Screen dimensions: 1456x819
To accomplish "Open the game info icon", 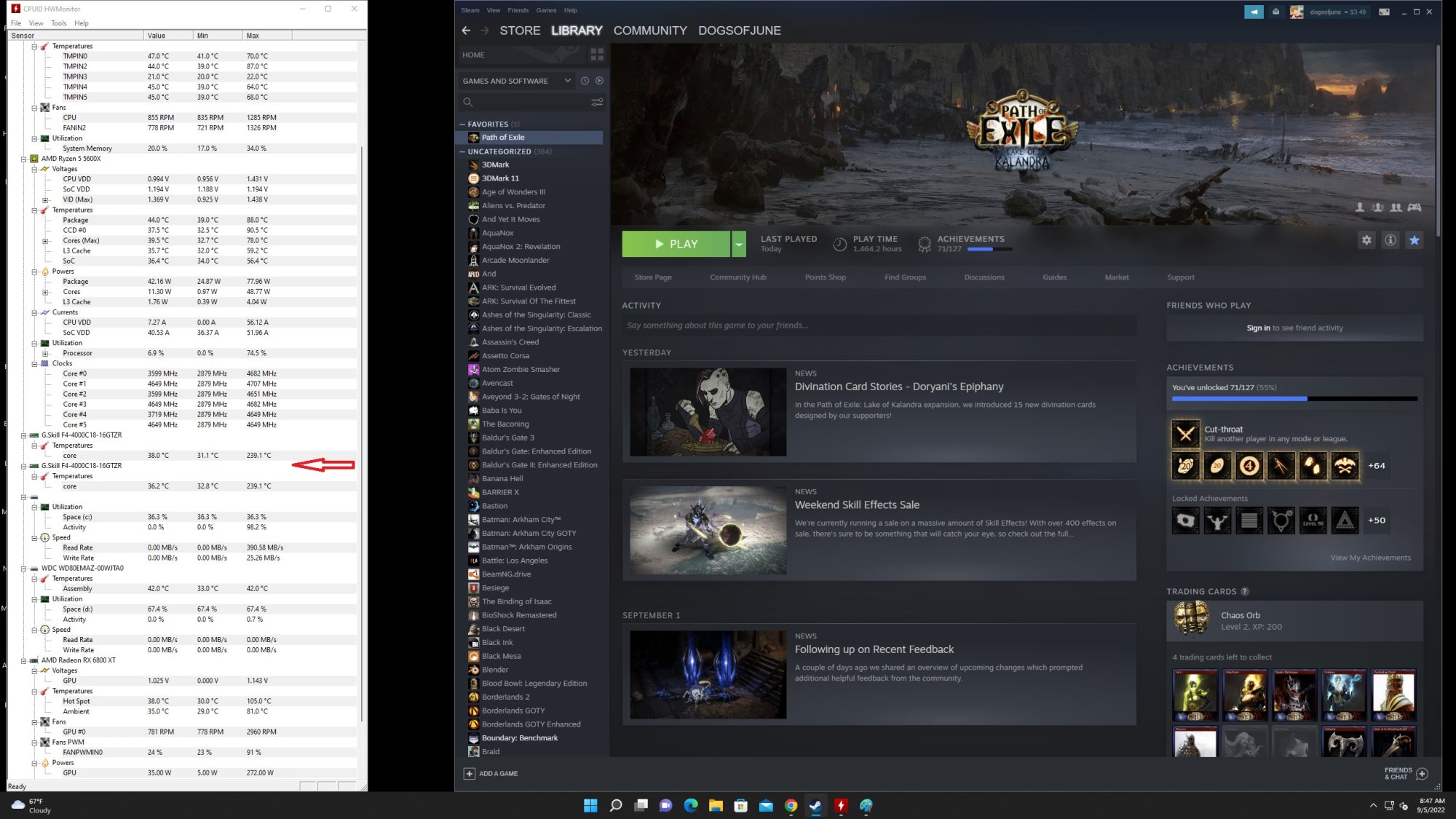I will click(1390, 240).
